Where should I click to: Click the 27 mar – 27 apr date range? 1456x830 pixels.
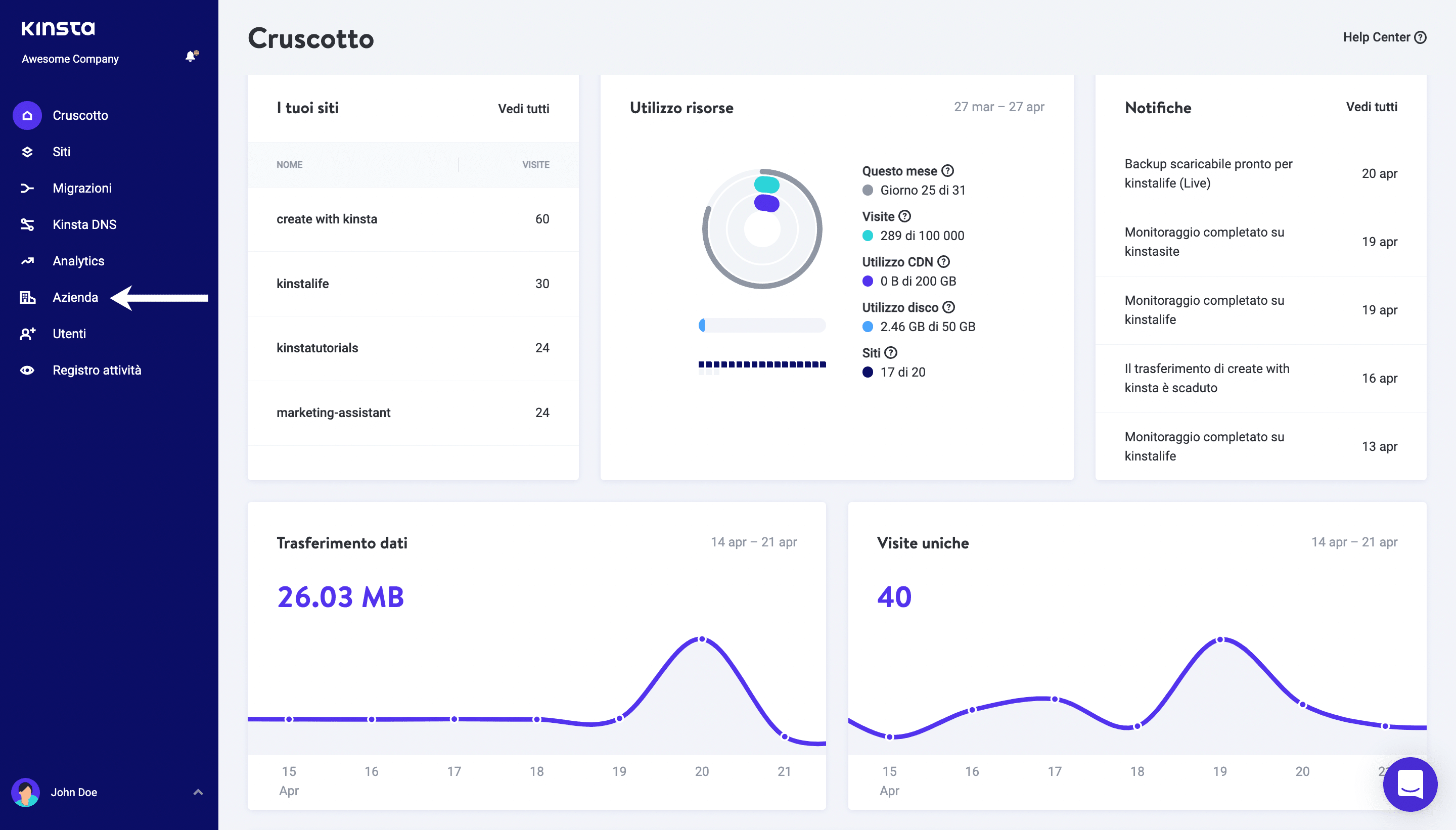999,107
